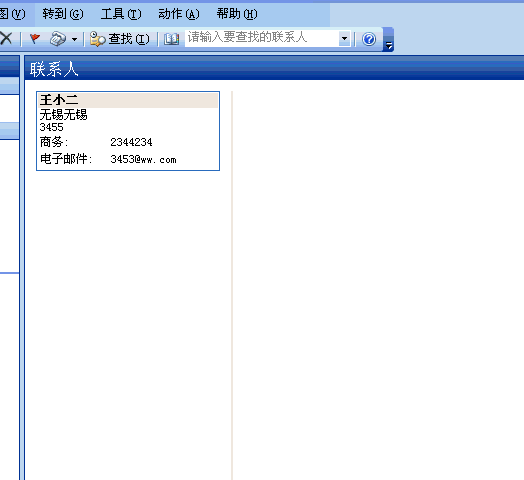Click the blue help question mark icon

click(369, 39)
